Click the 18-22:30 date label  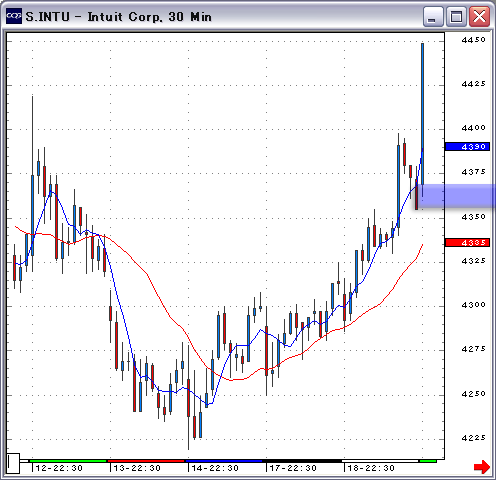coord(371,468)
